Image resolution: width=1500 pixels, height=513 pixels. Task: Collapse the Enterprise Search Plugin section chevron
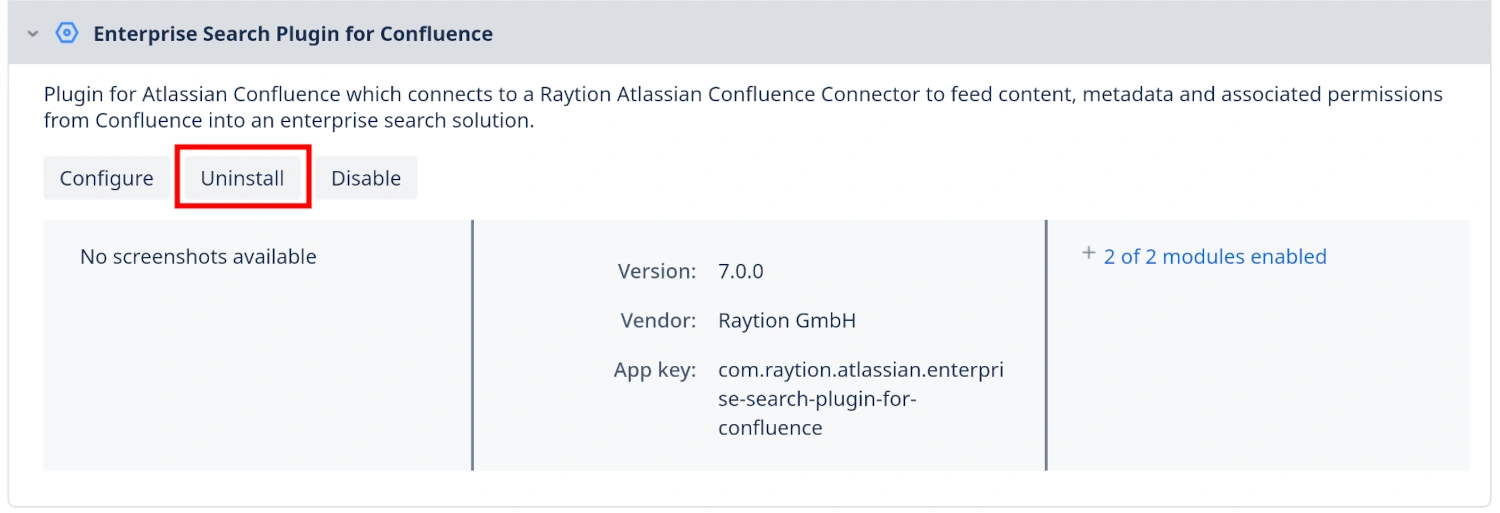click(33, 34)
